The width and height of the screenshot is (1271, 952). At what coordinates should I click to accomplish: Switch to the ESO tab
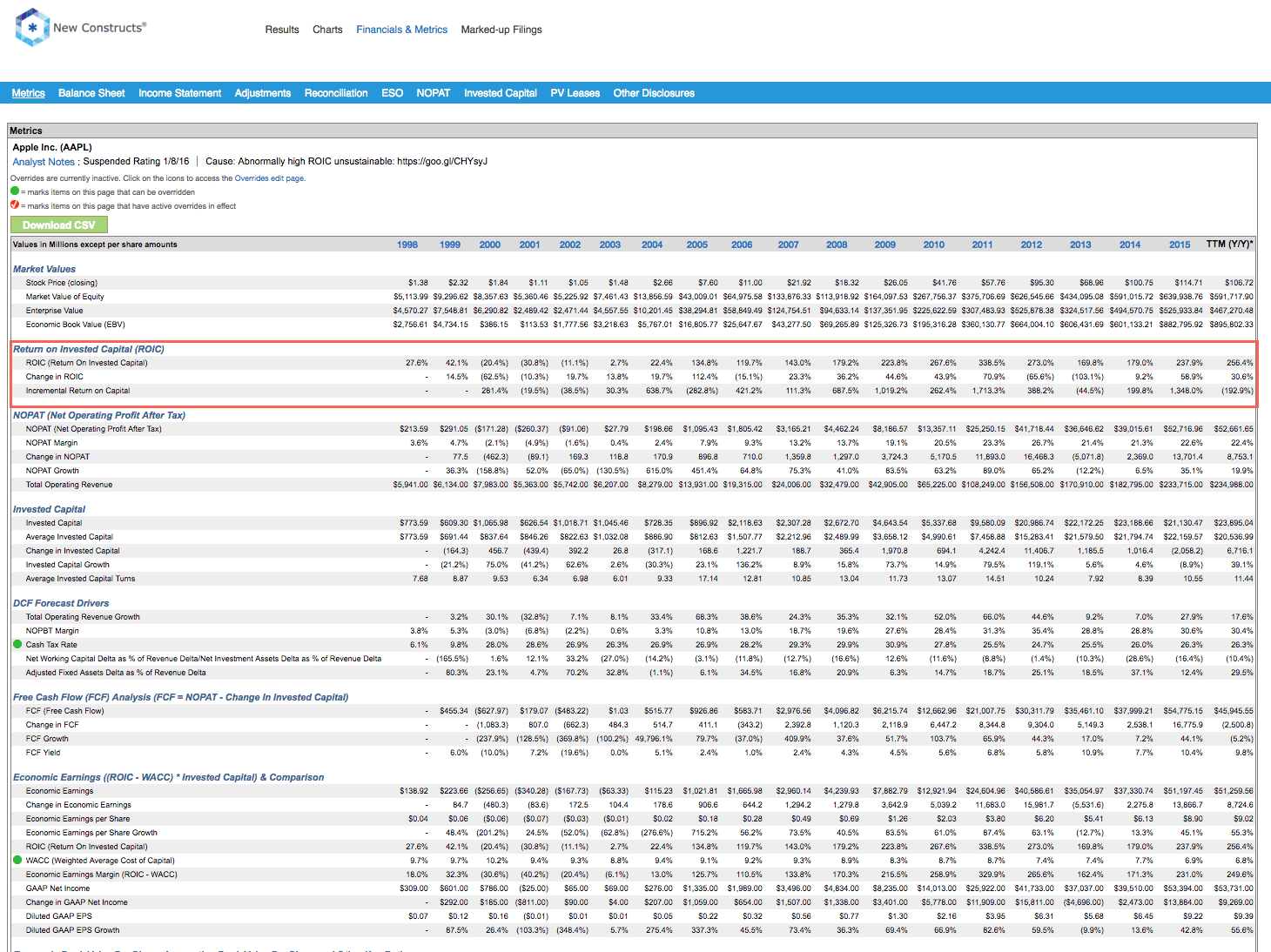pos(392,93)
